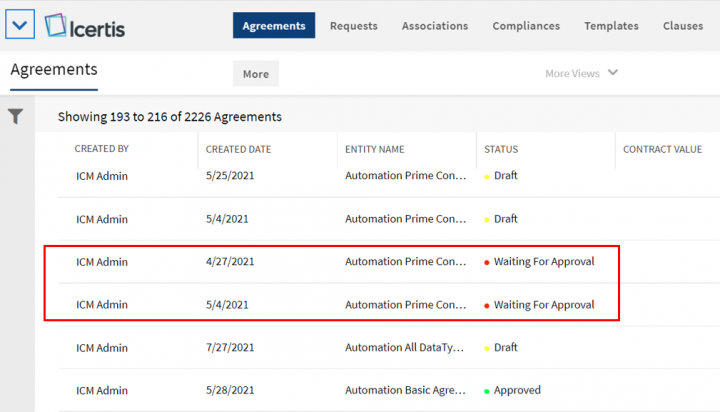Click the Agreements page heading

coord(54,69)
